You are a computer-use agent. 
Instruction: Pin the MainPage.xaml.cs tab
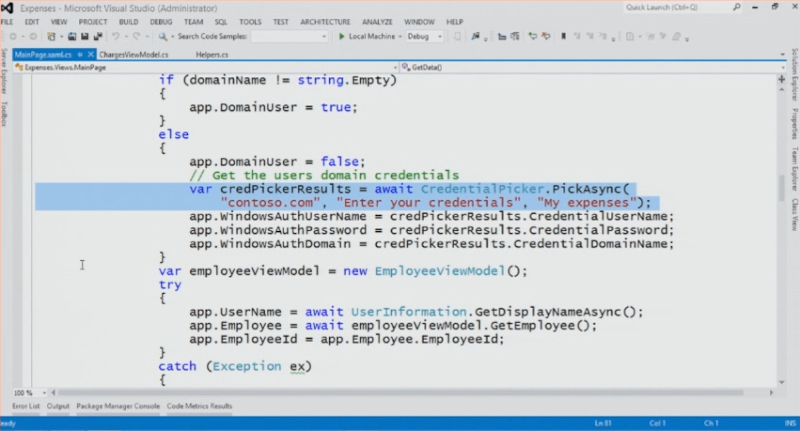tap(80, 54)
